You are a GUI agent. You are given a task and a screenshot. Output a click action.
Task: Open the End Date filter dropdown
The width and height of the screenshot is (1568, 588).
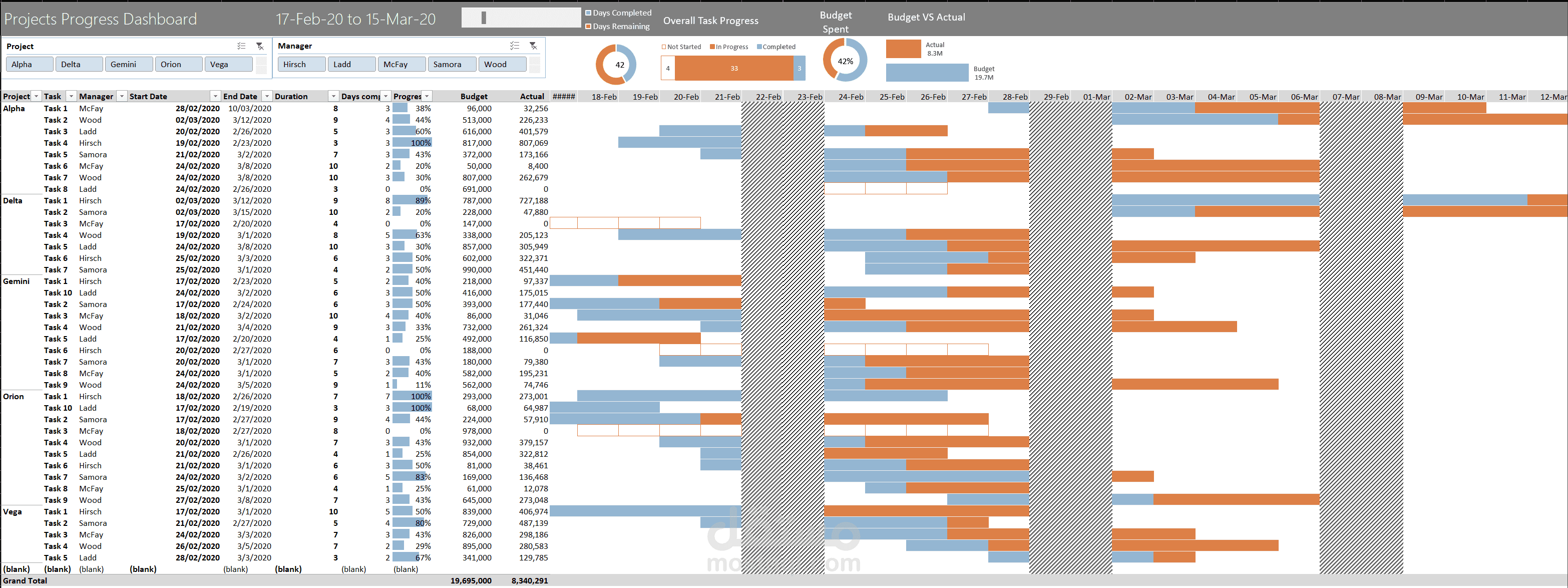(266, 96)
